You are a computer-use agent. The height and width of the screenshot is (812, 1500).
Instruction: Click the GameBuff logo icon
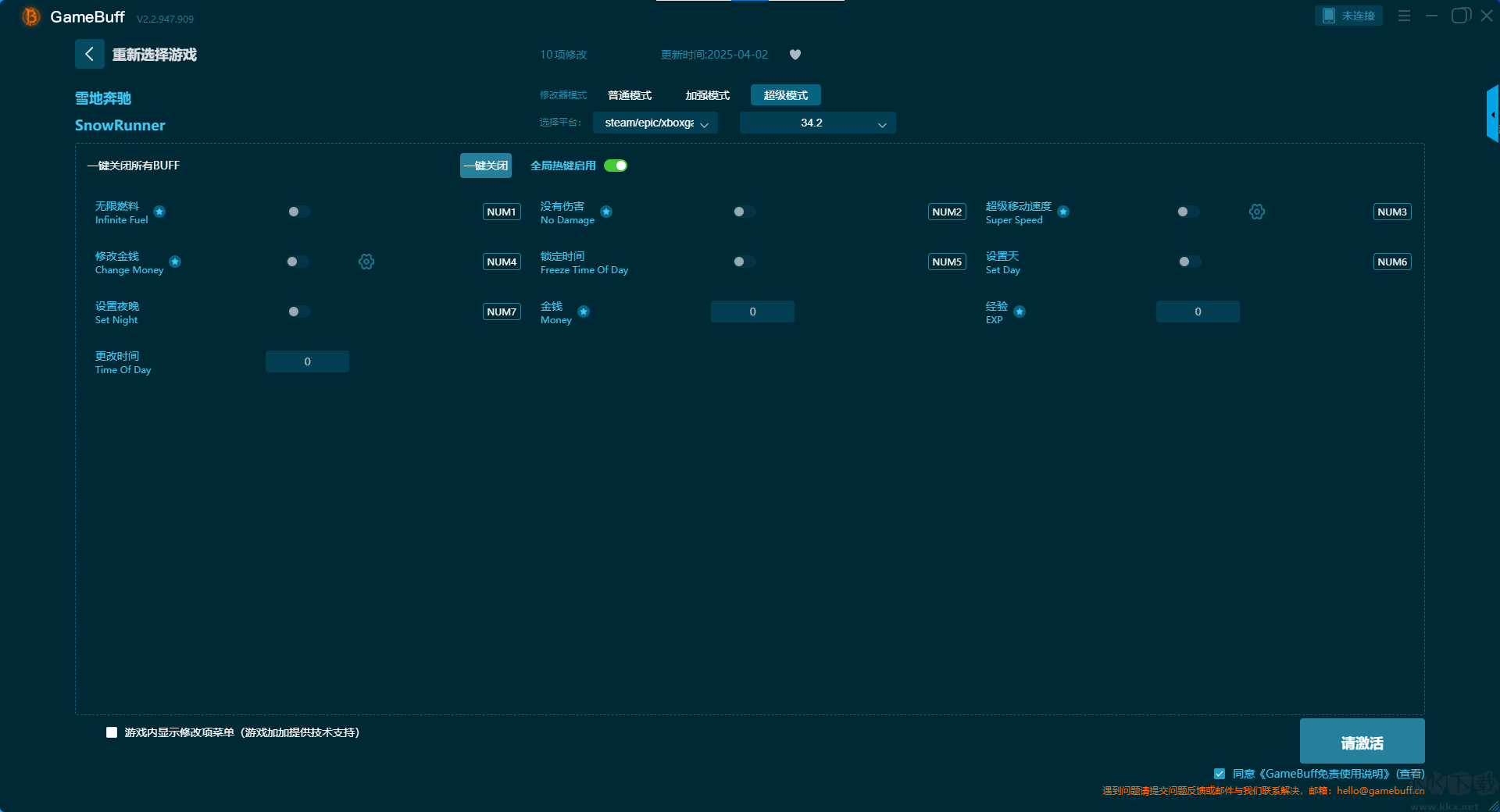(30, 16)
